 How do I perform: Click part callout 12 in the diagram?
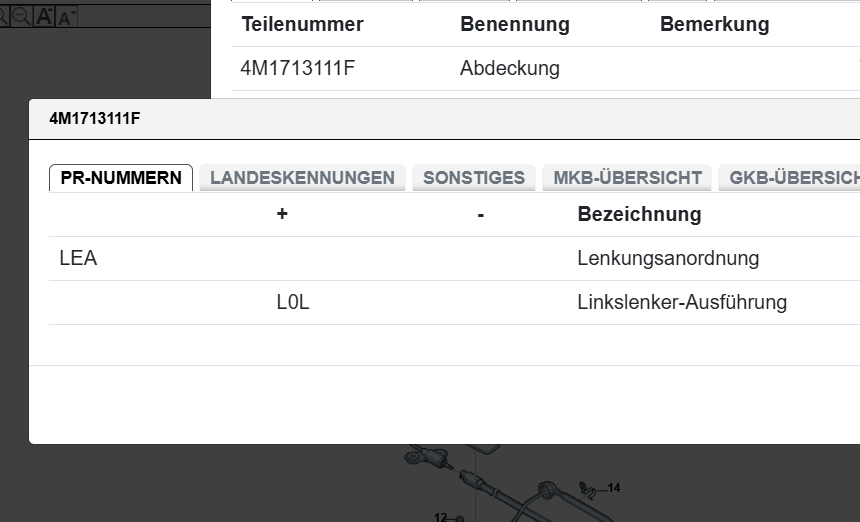pyautogui.click(x=441, y=518)
